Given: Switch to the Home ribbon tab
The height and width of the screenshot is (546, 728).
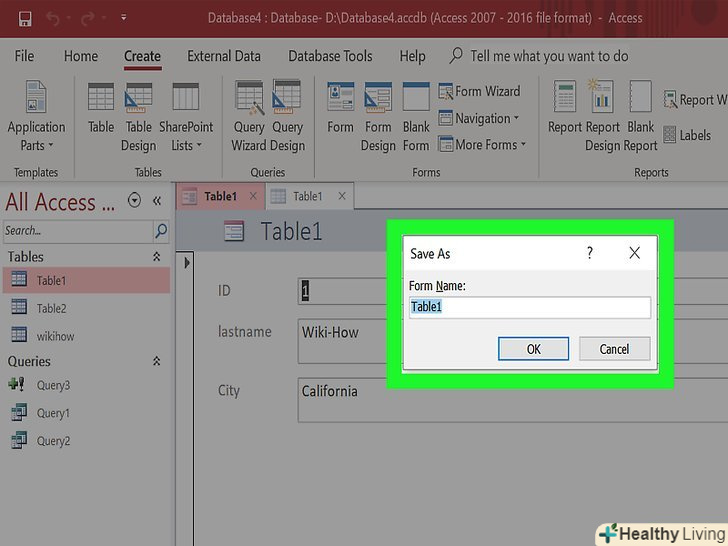Looking at the screenshot, I should click(81, 56).
